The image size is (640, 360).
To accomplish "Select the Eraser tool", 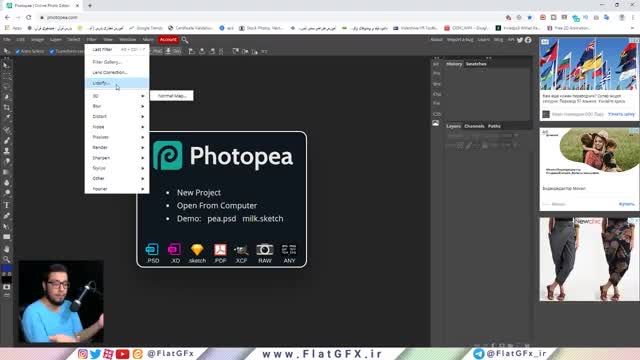I will click(7, 162).
